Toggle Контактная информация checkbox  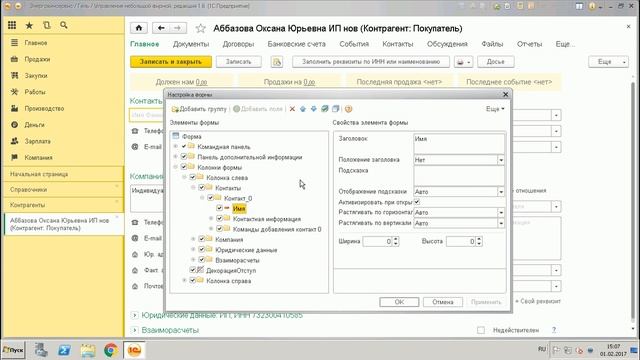pos(220,218)
